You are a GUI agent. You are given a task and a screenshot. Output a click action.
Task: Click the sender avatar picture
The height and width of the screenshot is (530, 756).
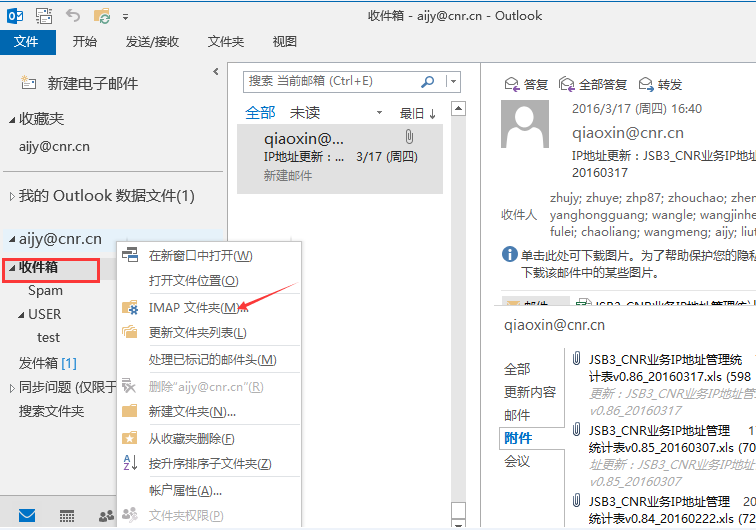(x=525, y=124)
